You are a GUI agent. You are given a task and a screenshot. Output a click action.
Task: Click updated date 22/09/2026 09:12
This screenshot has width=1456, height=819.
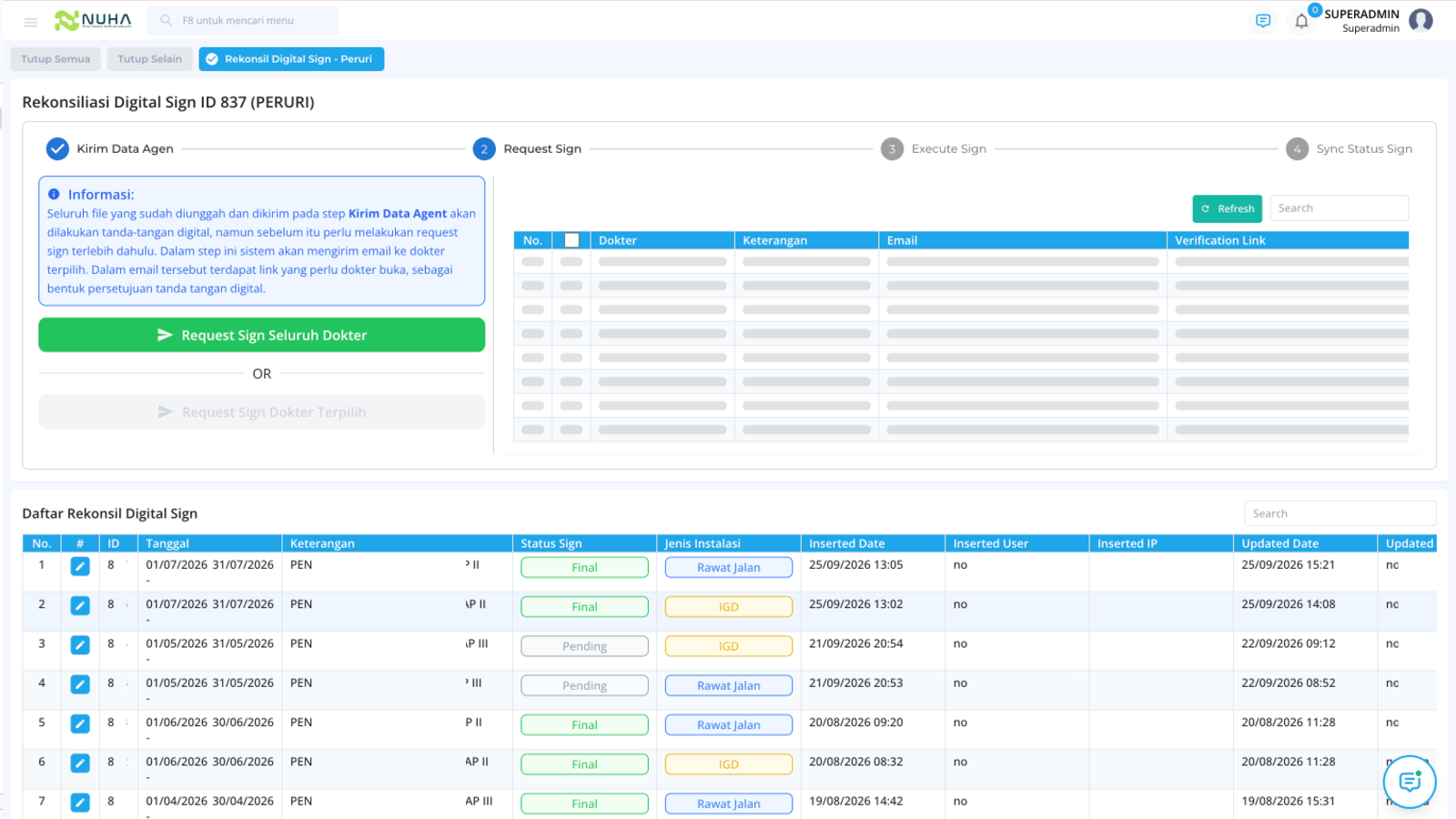pos(1288,643)
